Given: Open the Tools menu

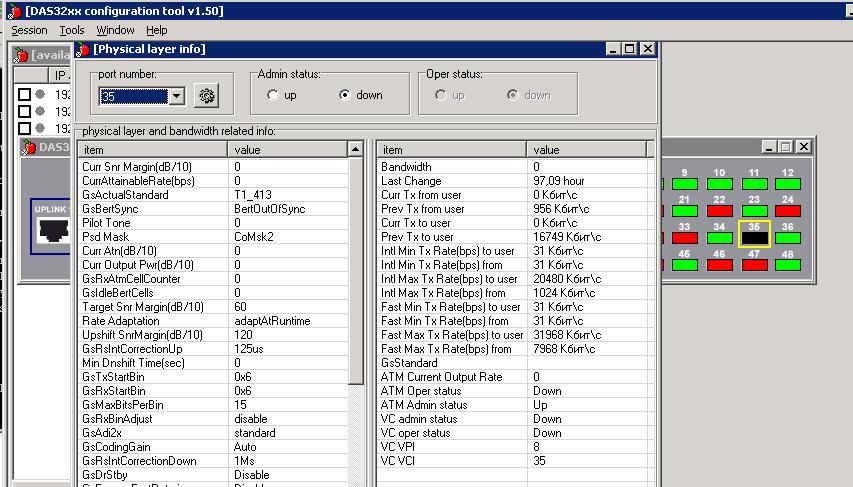Looking at the screenshot, I should (72, 30).
